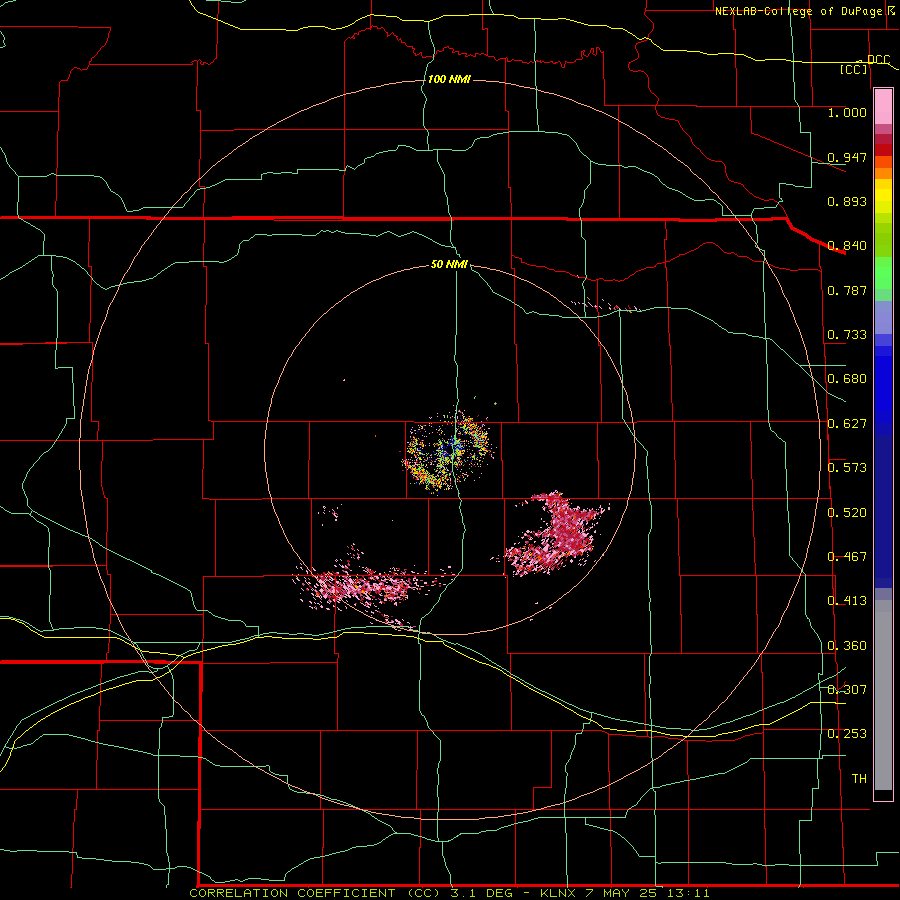
Task: Click the 0.680 legend value
Action: pos(847,379)
